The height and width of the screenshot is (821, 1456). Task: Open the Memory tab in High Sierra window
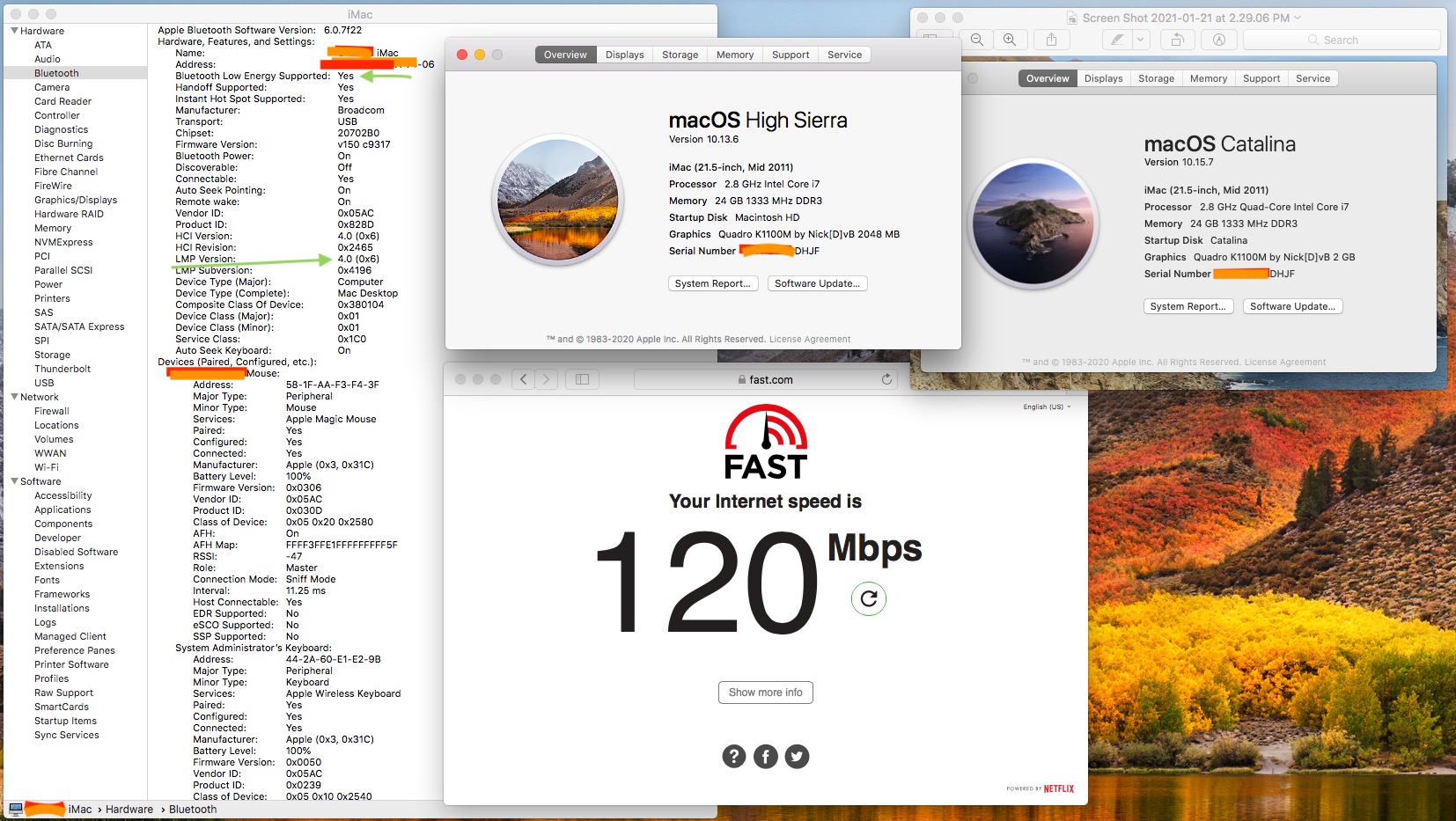click(x=735, y=55)
